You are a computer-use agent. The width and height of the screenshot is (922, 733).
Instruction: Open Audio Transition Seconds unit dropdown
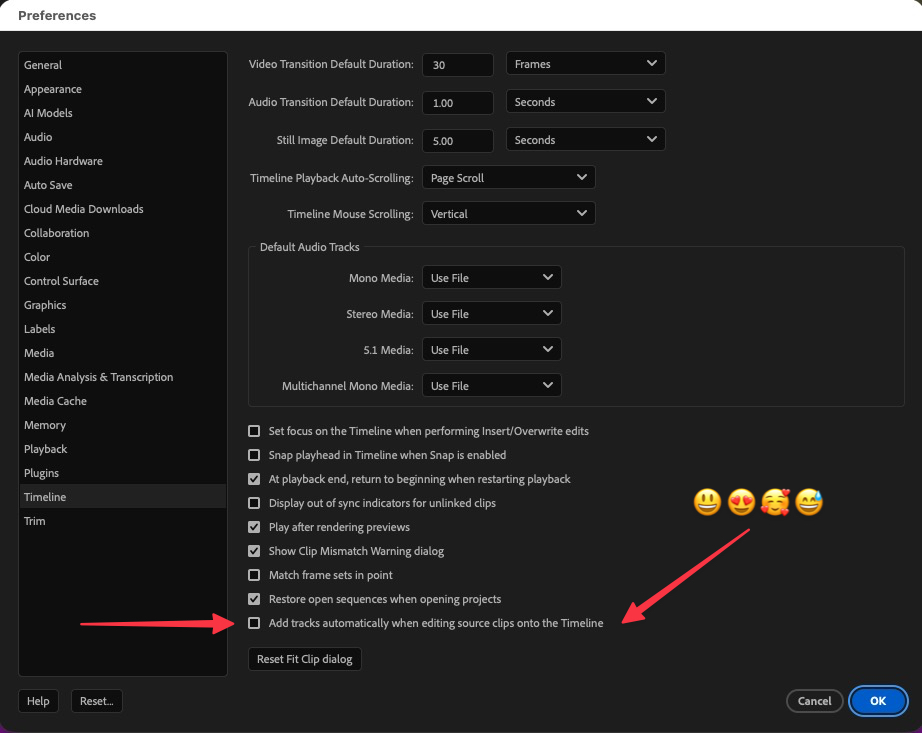[x=586, y=102]
